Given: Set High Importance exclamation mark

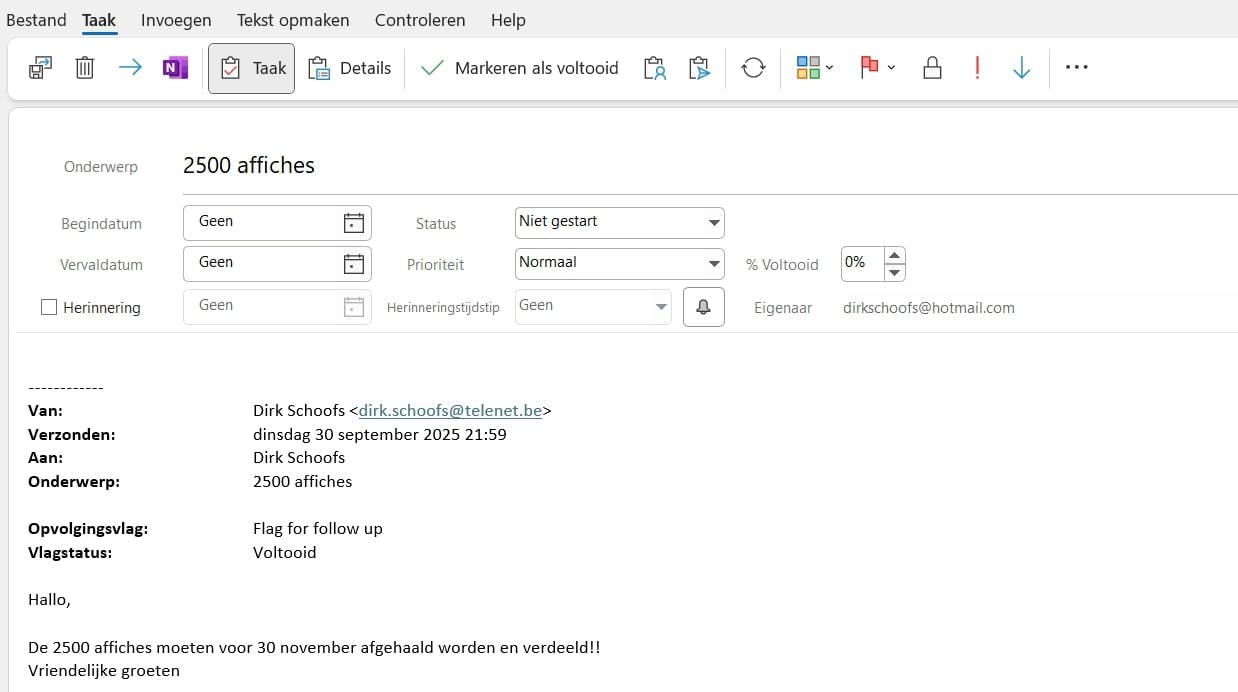Looking at the screenshot, I should (x=977, y=68).
